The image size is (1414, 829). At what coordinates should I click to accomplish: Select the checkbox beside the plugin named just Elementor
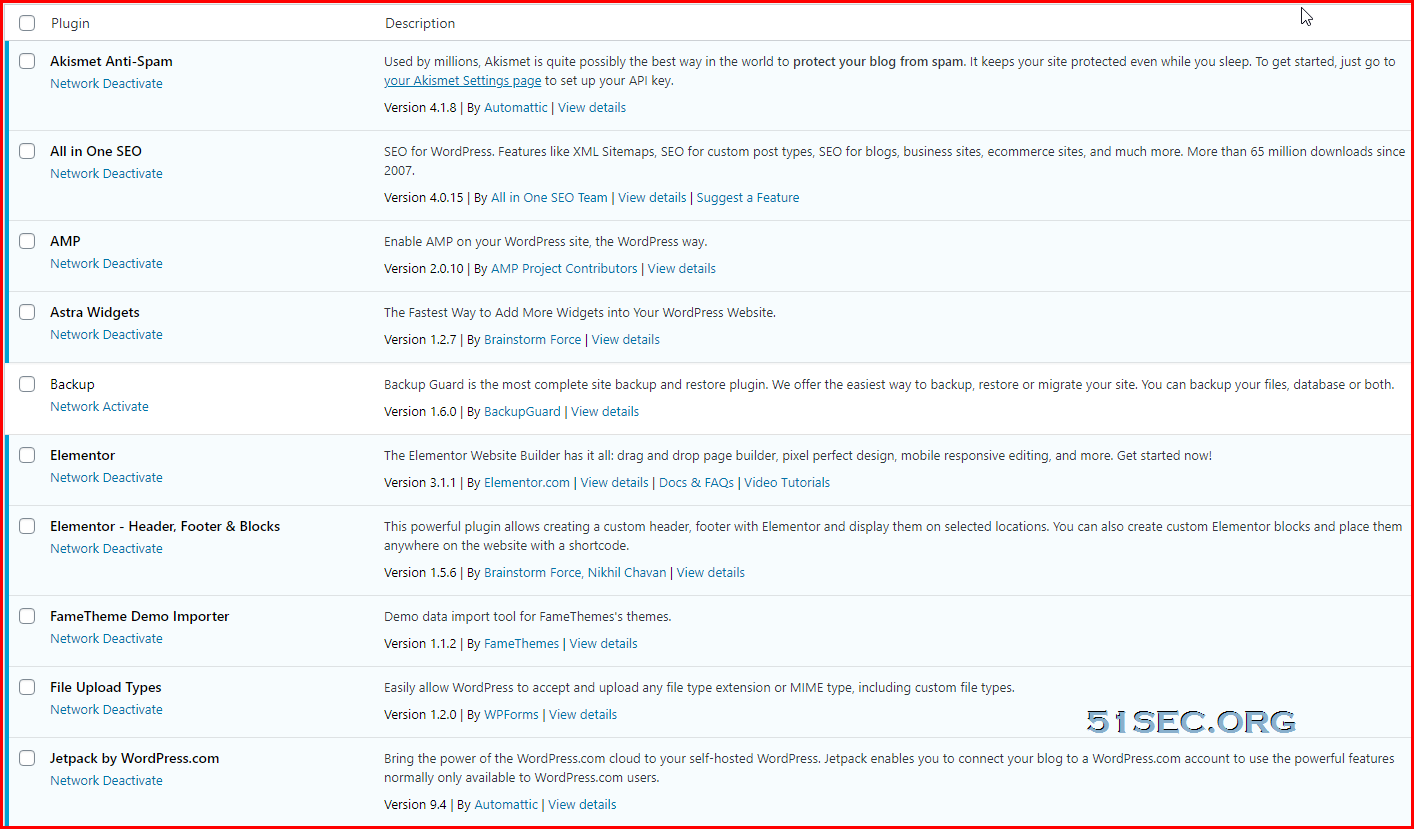click(x=27, y=455)
